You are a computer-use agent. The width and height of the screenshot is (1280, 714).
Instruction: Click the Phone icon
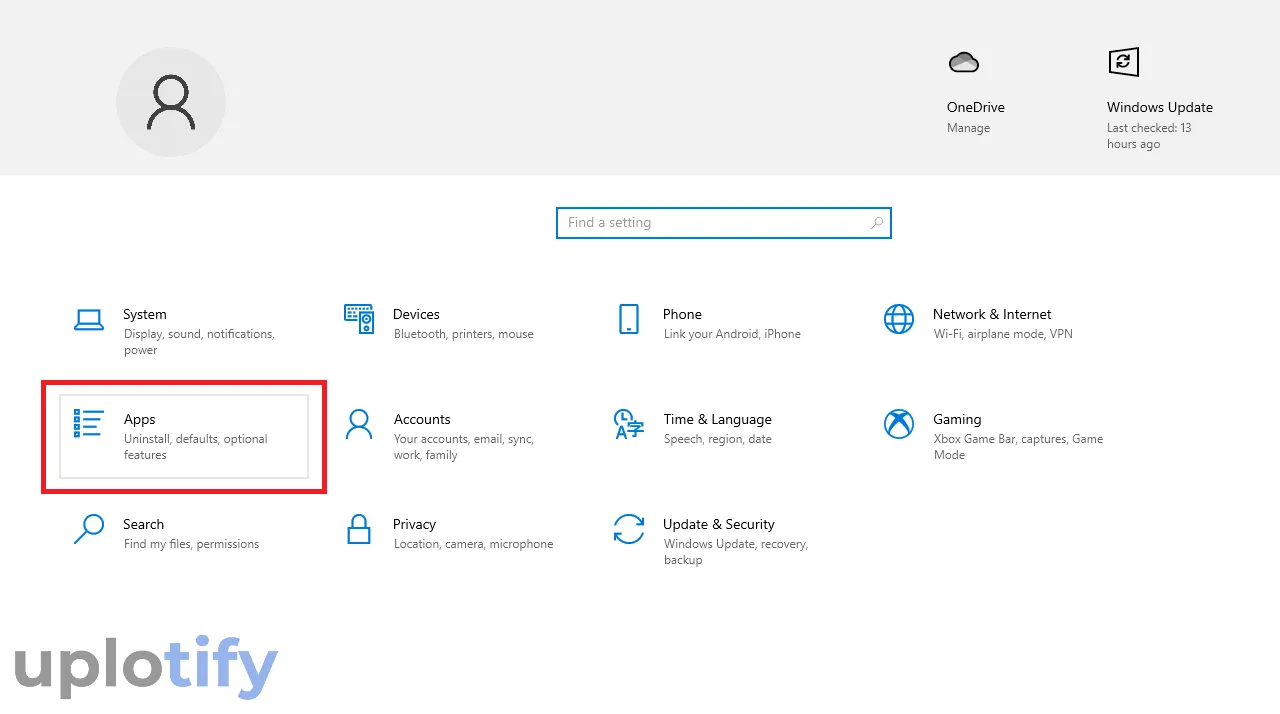[x=628, y=319]
